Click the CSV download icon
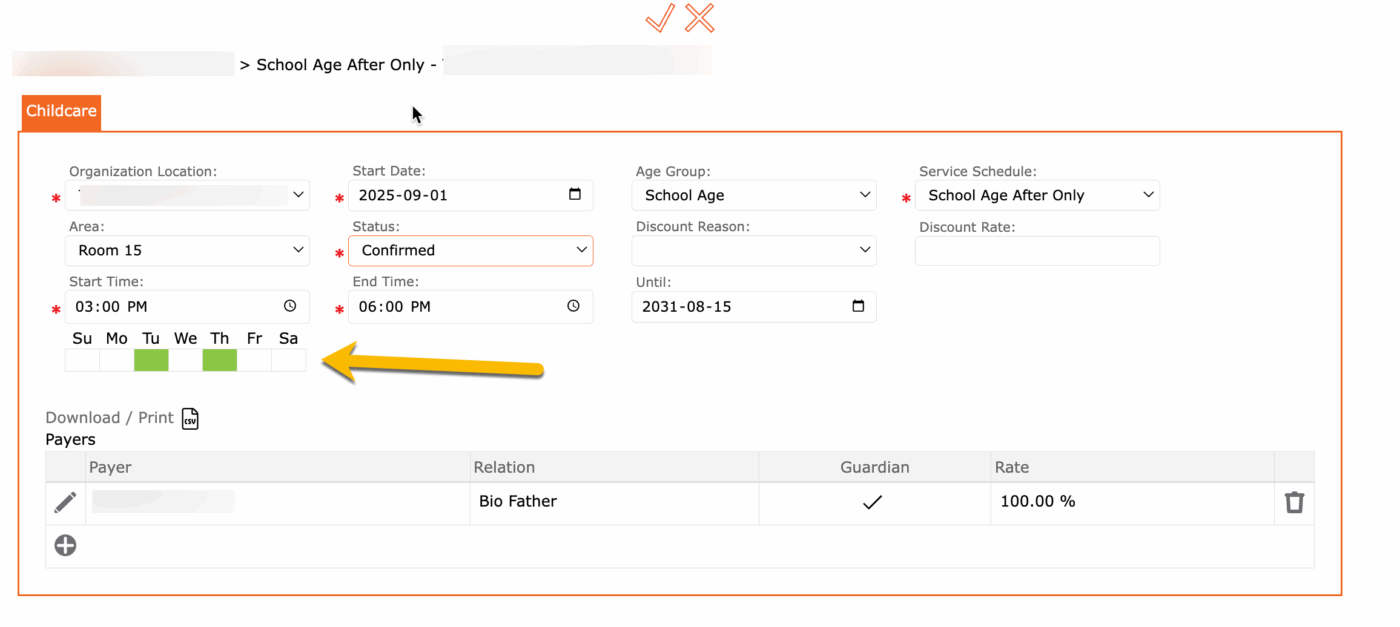The height and width of the screenshot is (627, 1400). (190, 418)
